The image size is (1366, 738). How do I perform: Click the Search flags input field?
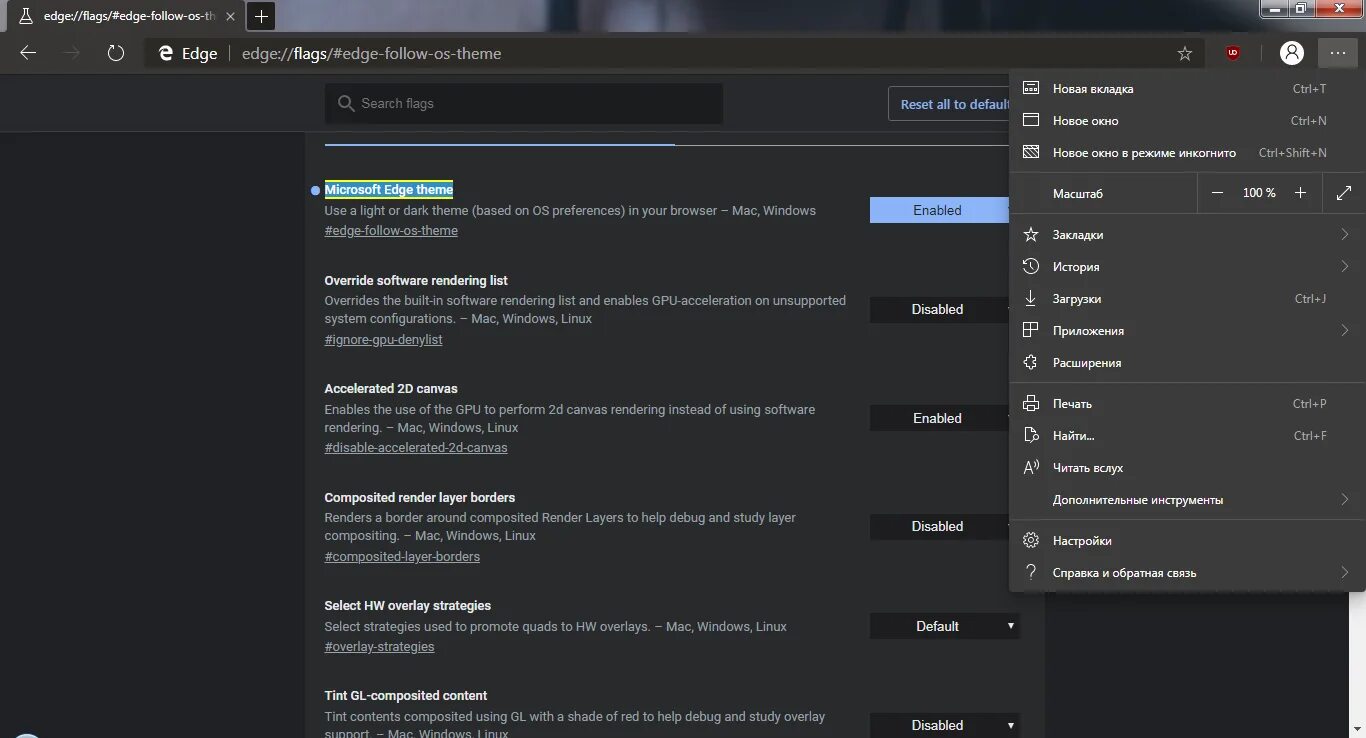click(x=524, y=103)
